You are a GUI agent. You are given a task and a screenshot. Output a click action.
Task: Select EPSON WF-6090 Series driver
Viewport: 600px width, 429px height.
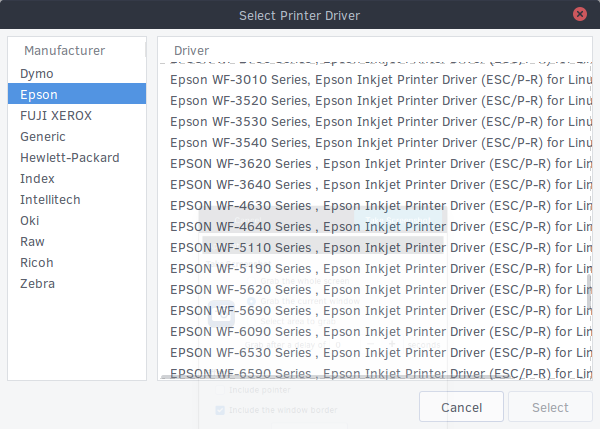click(375, 332)
